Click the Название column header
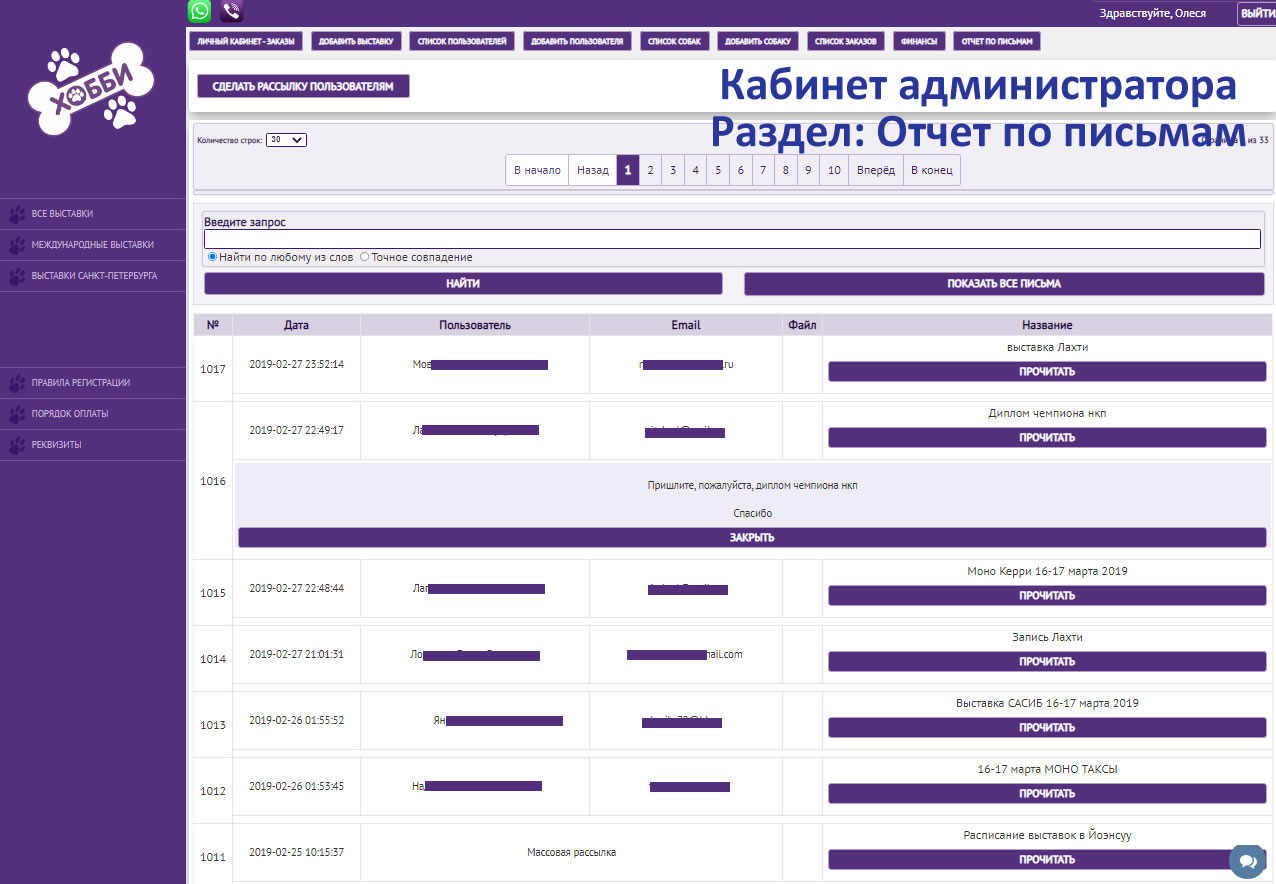1276x884 pixels. [1047, 325]
